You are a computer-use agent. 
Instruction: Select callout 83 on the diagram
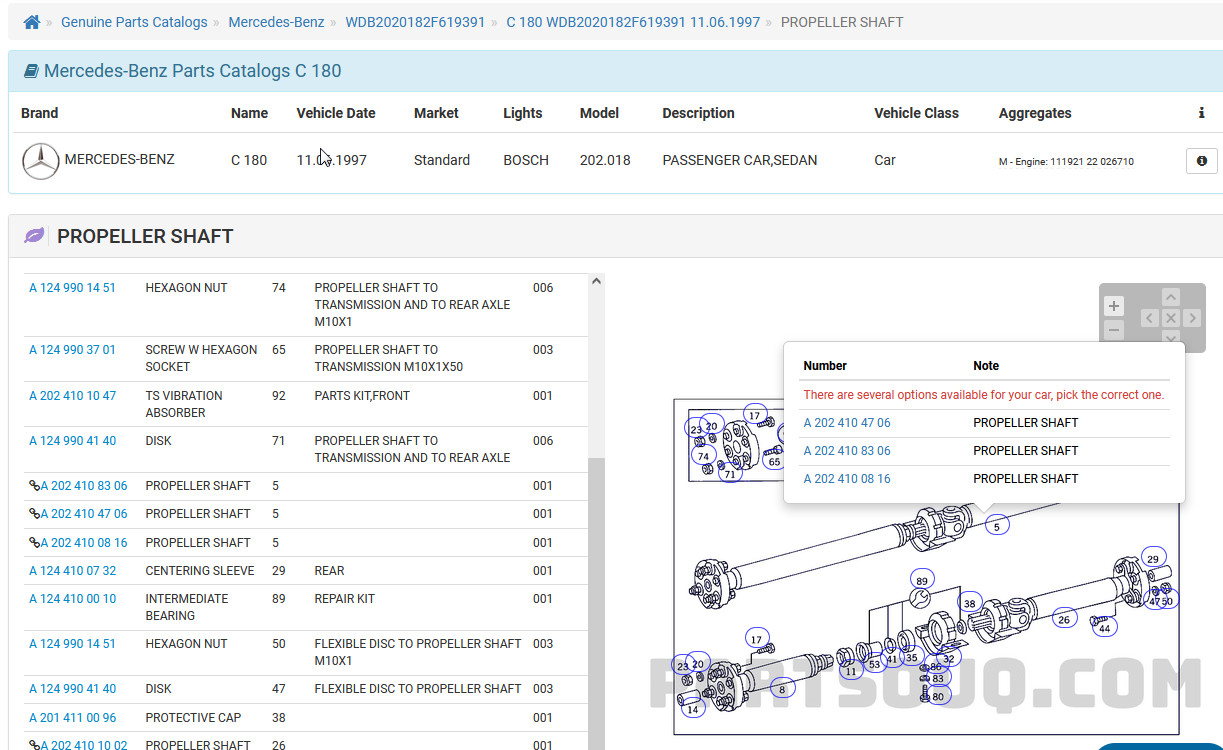937,679
